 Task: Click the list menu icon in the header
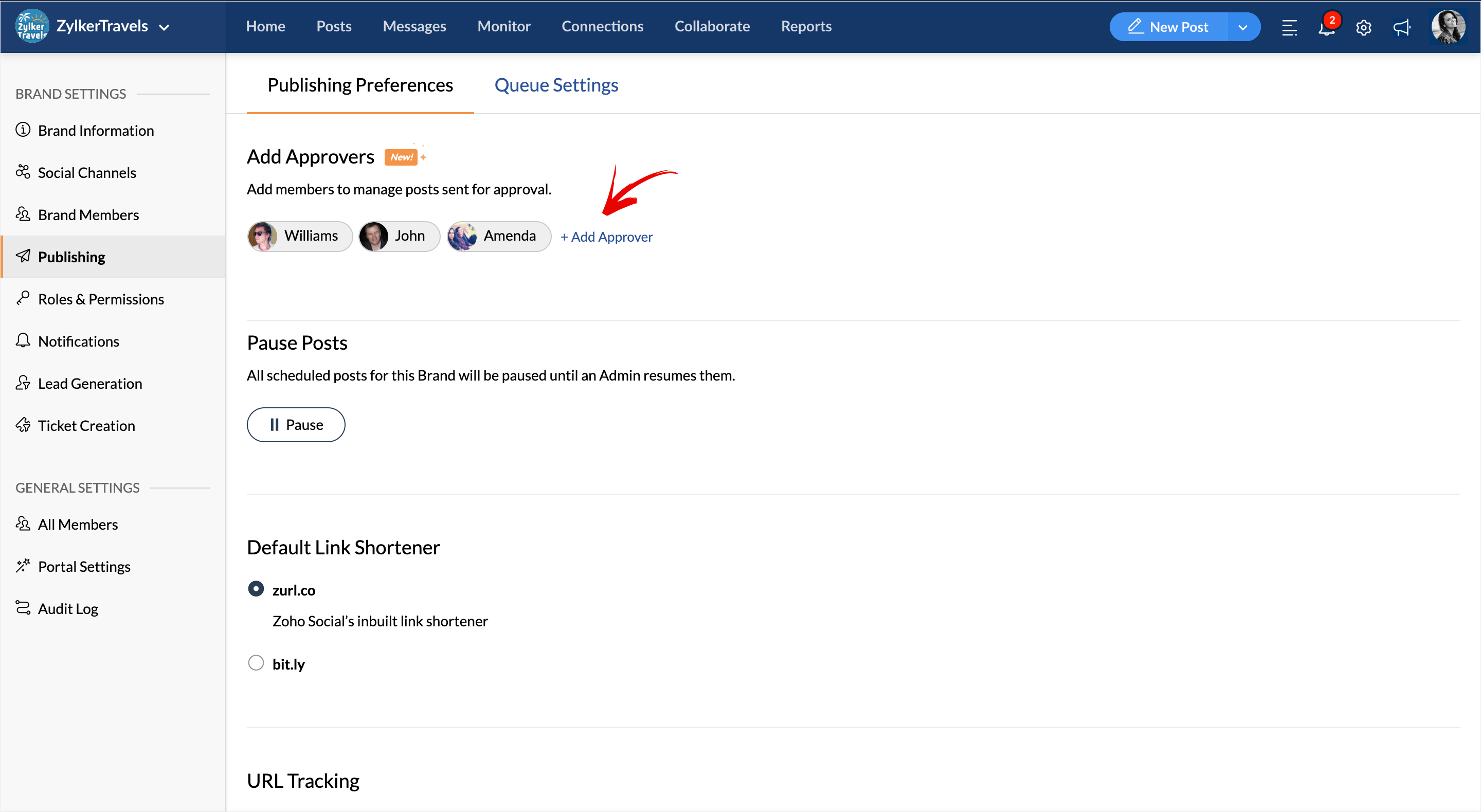pos(1289,27)
